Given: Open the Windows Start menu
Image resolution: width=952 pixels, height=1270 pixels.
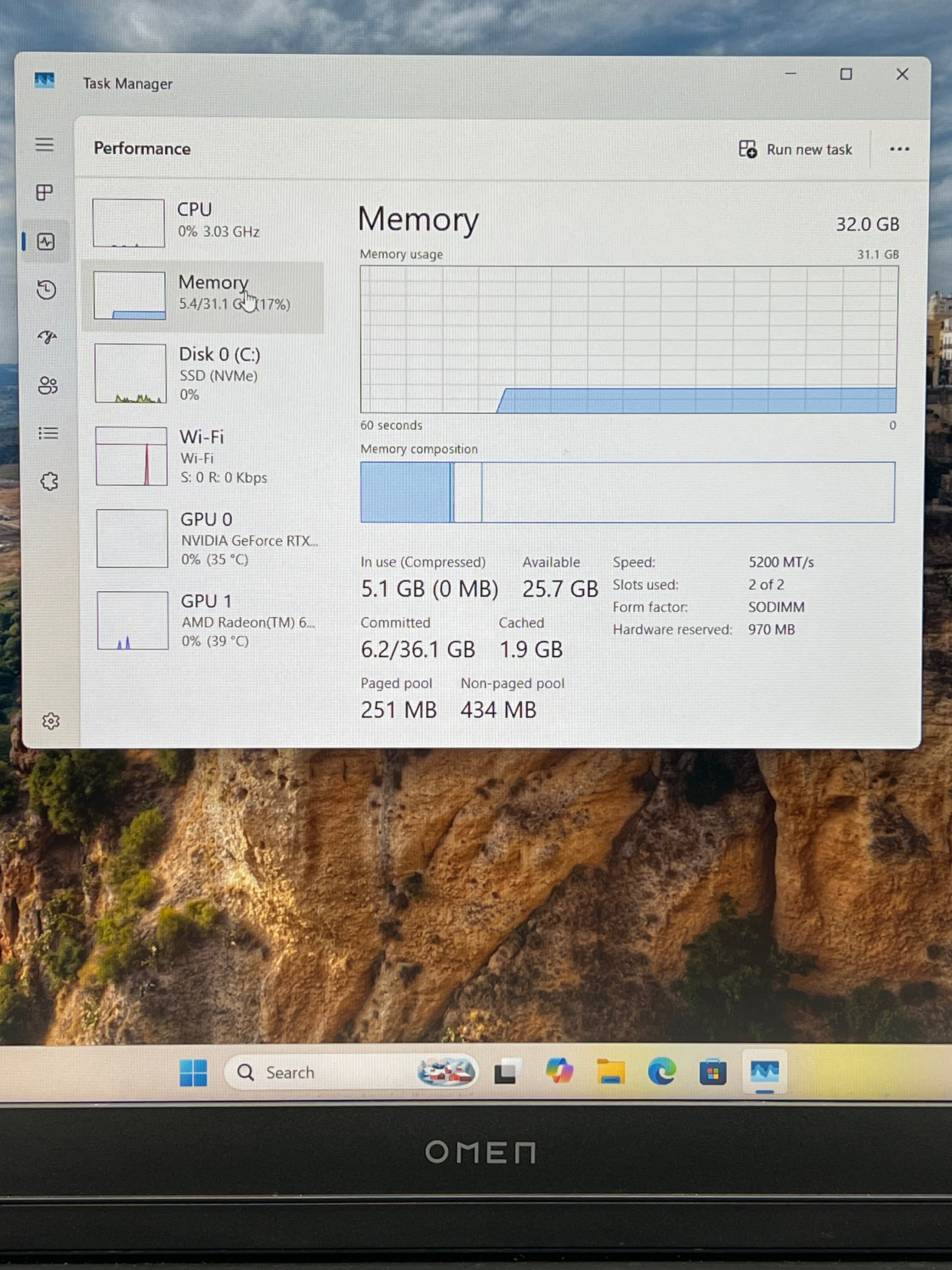Looking at the screenshot, I should pos(193,1073).
